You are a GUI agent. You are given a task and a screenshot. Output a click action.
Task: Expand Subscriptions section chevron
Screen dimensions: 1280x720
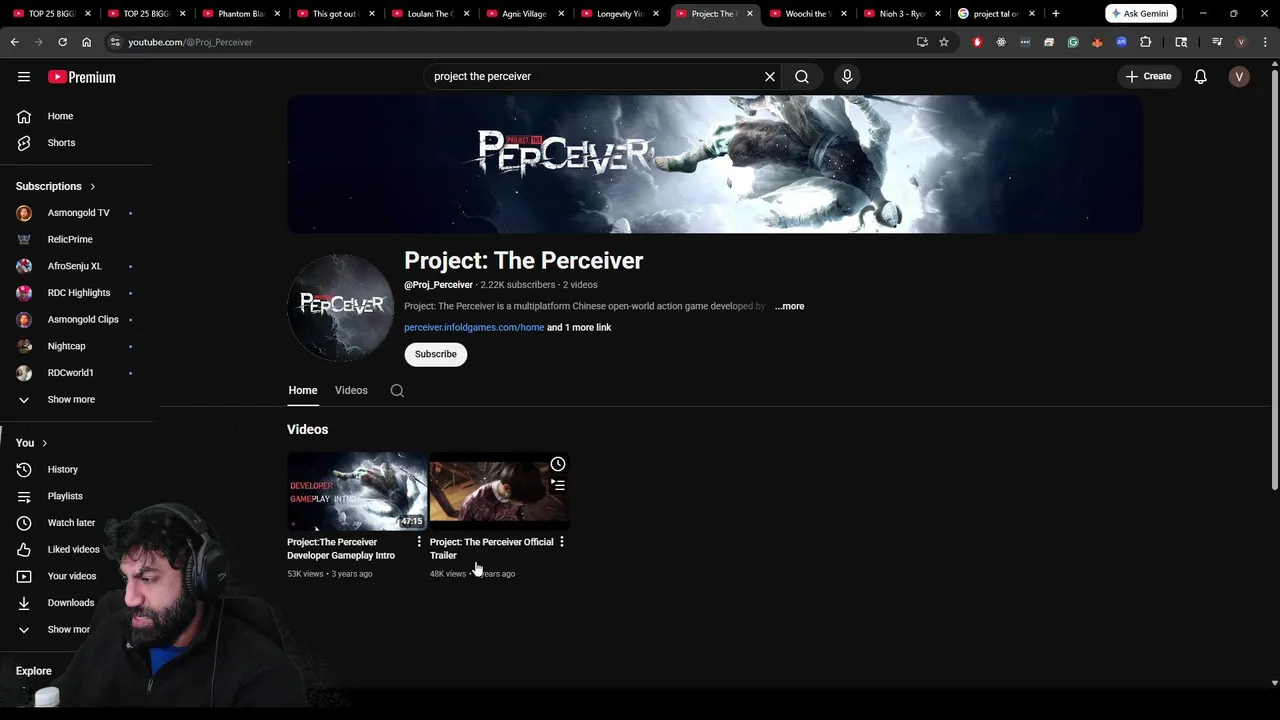click(x=92, y=187)
